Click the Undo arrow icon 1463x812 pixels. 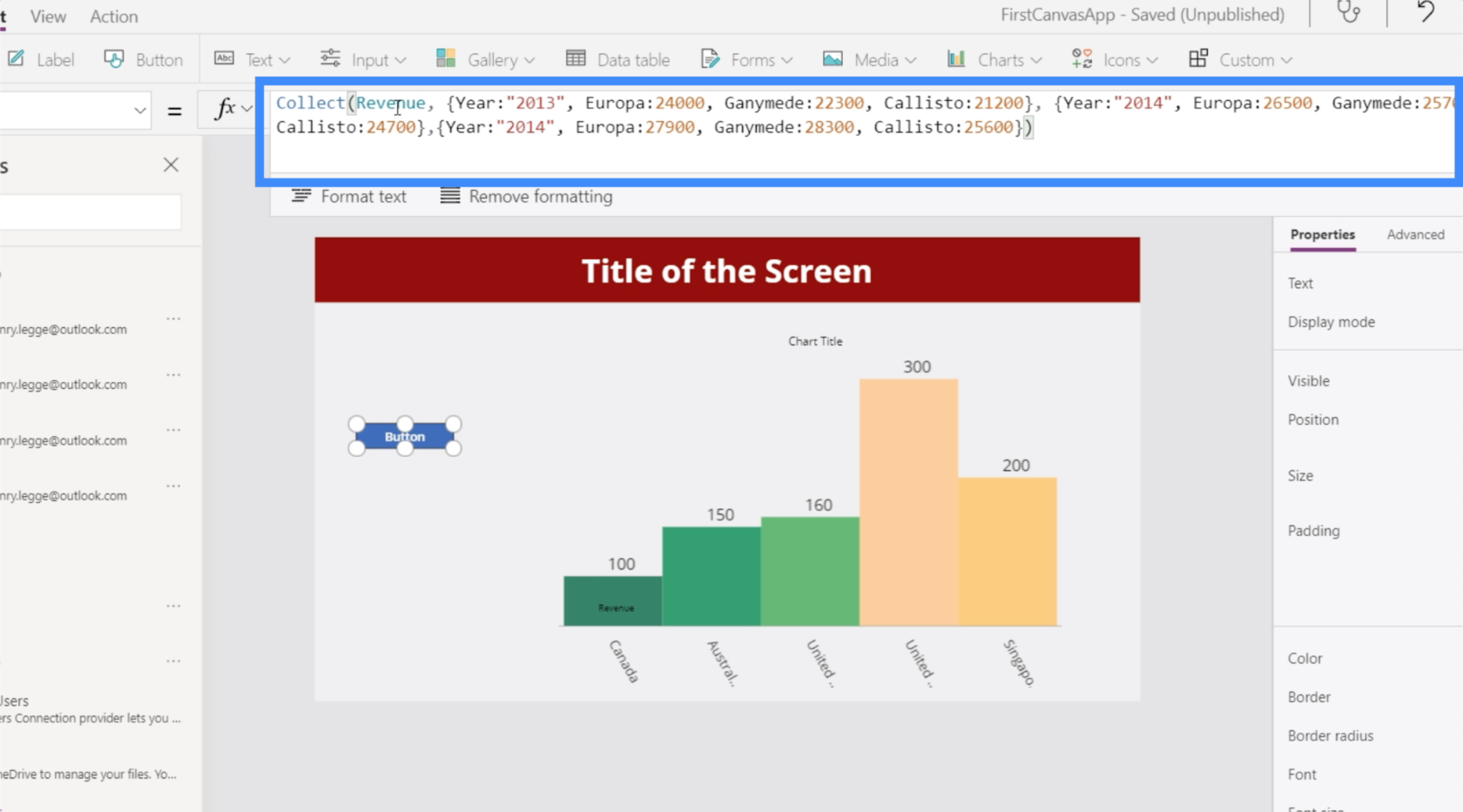(x=1426, y=12)
